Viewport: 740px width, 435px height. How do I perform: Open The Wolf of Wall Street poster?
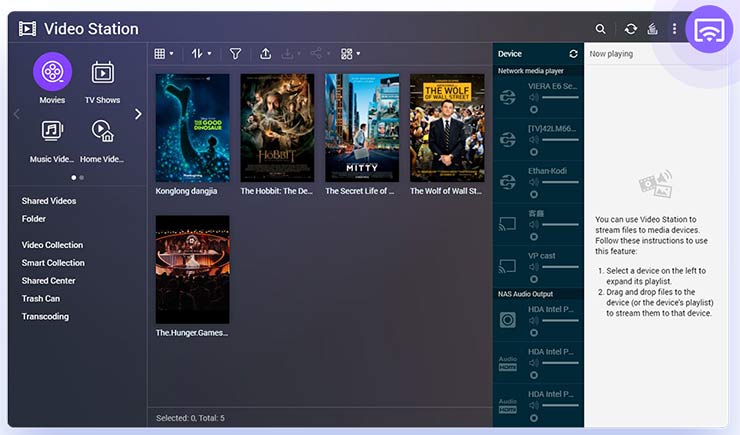[x=446, y=126]
